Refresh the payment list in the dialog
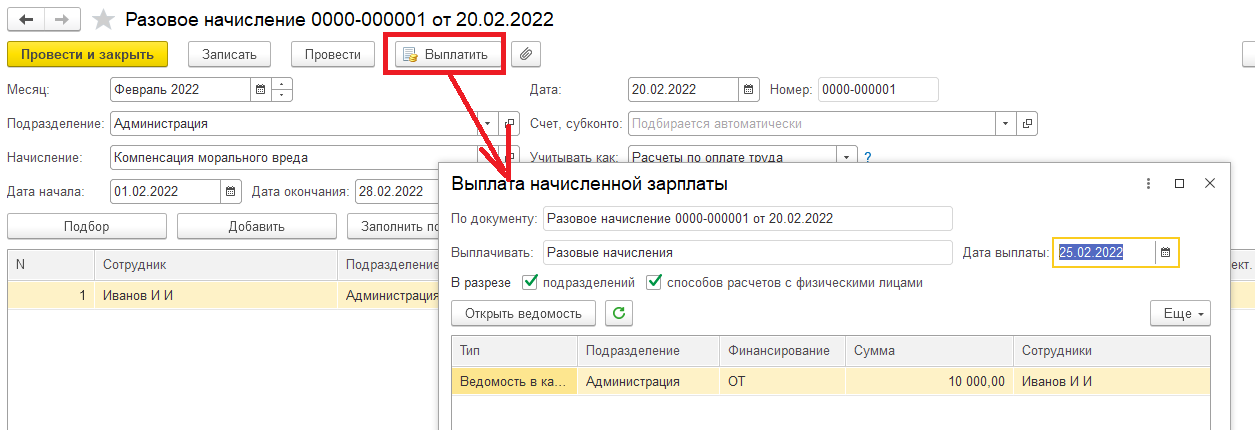 619,313
